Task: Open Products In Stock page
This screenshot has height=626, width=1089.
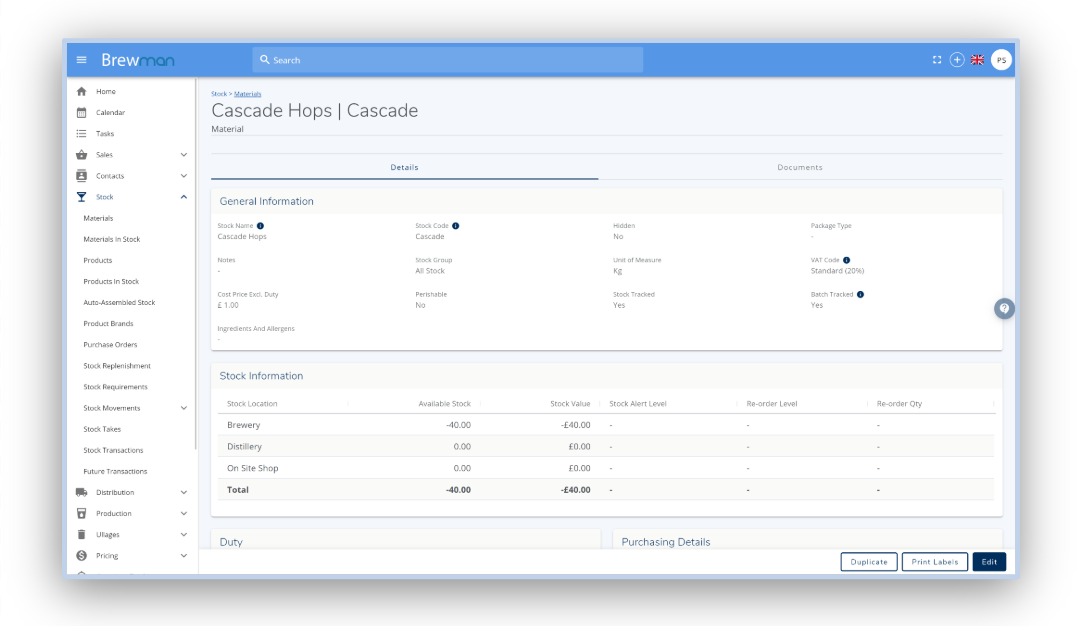Action: 111,281
